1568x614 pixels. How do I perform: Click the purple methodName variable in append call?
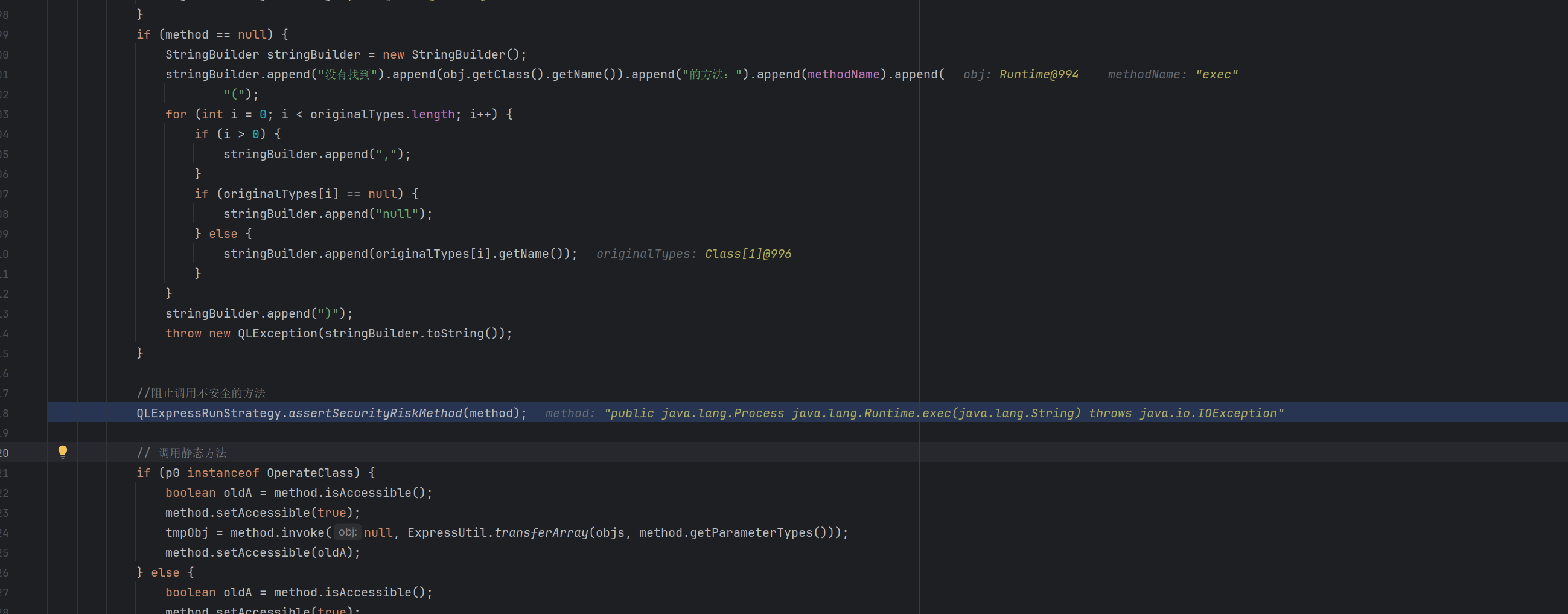coord(843,74)
